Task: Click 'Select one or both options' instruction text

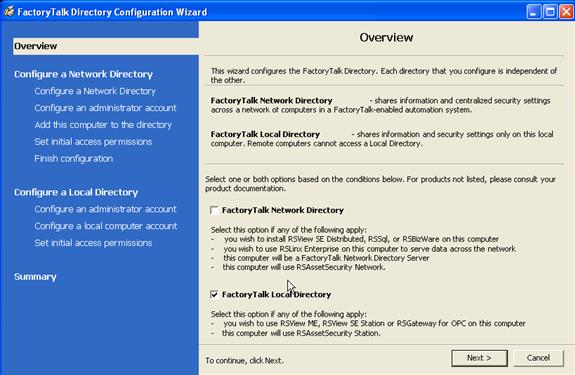Action: coord(380,184)
